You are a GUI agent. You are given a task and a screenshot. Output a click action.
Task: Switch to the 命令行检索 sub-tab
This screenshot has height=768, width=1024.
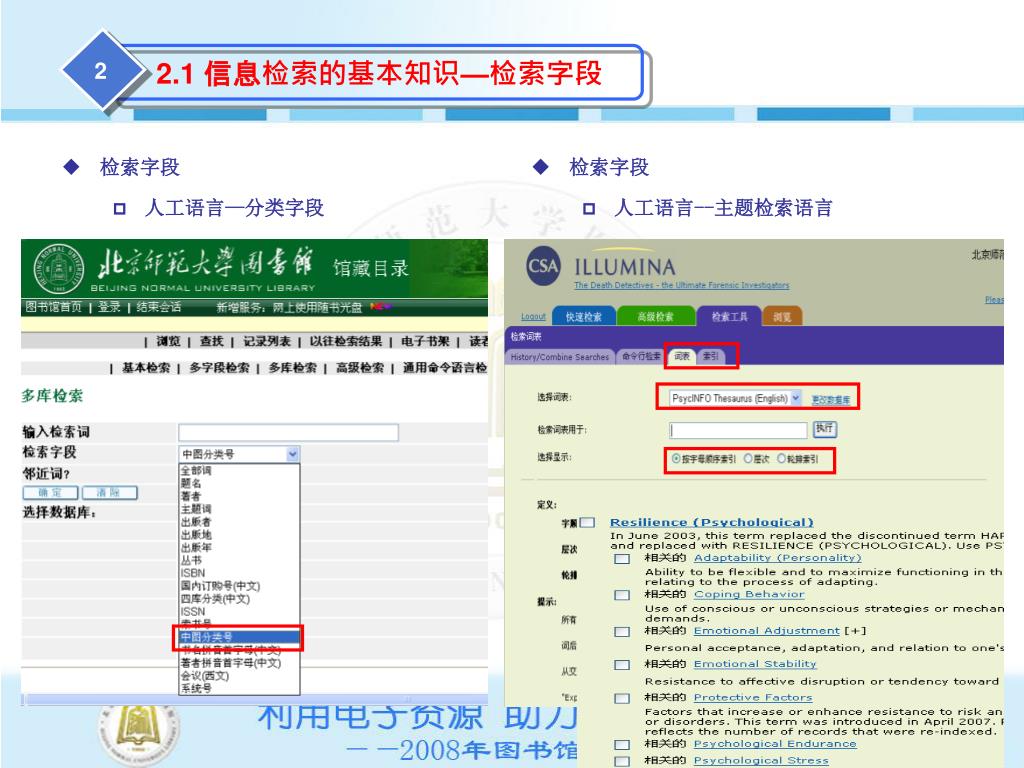pyautogui.click(x=641, y=357)
